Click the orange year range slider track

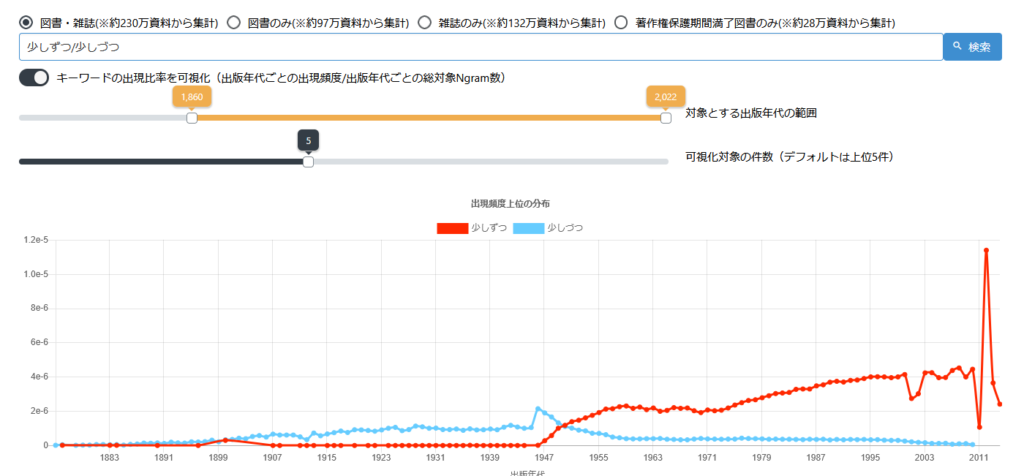[x=430, y=118]
